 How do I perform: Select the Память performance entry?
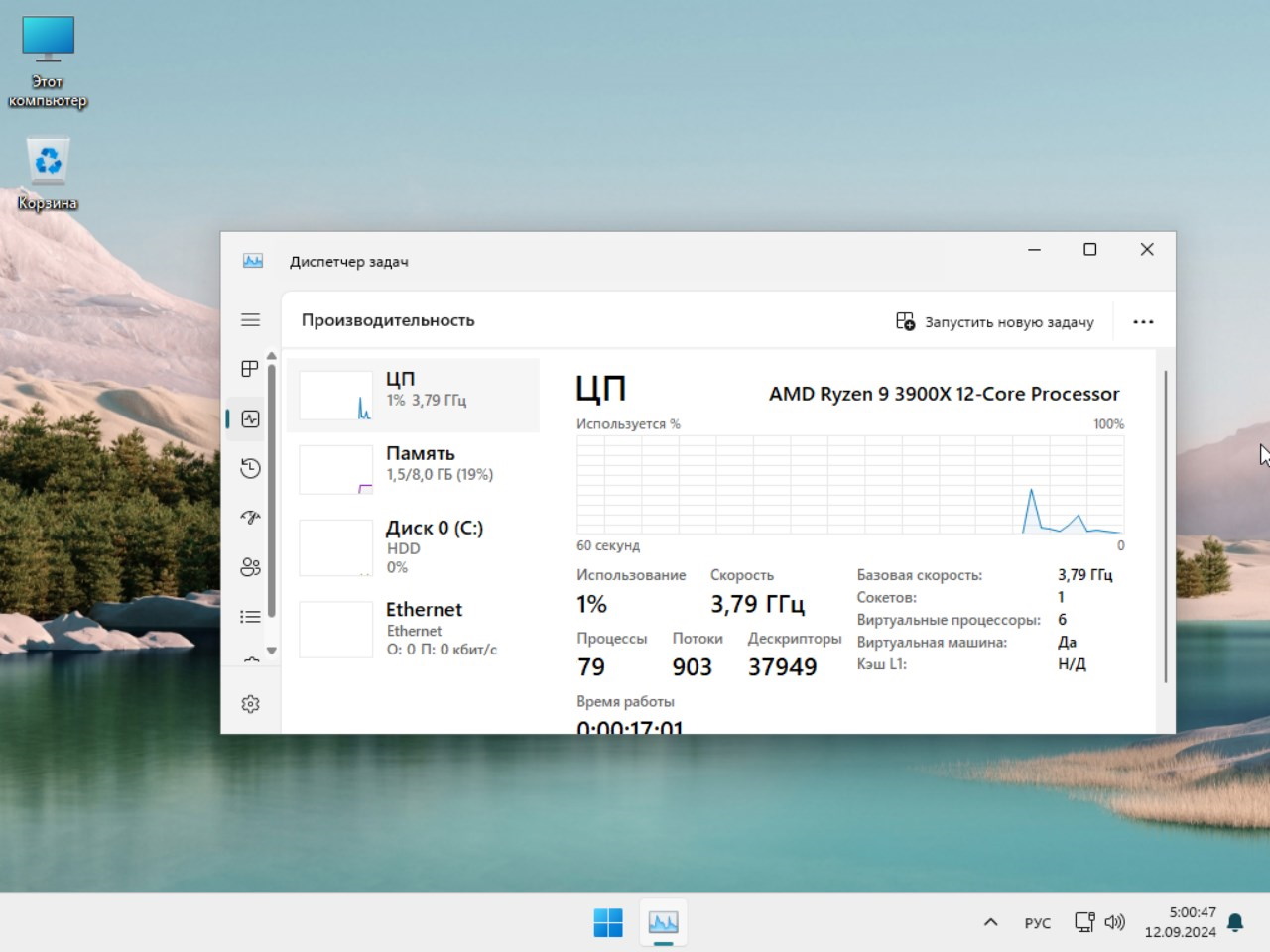[413, 469]
